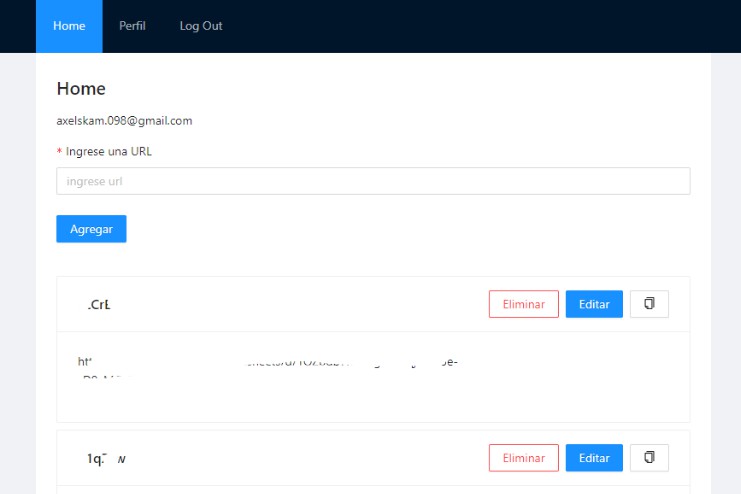This screenshot has width=741, height=494.
Task: Click the copy icon in the second card
Action: click(x=649, y=458)
